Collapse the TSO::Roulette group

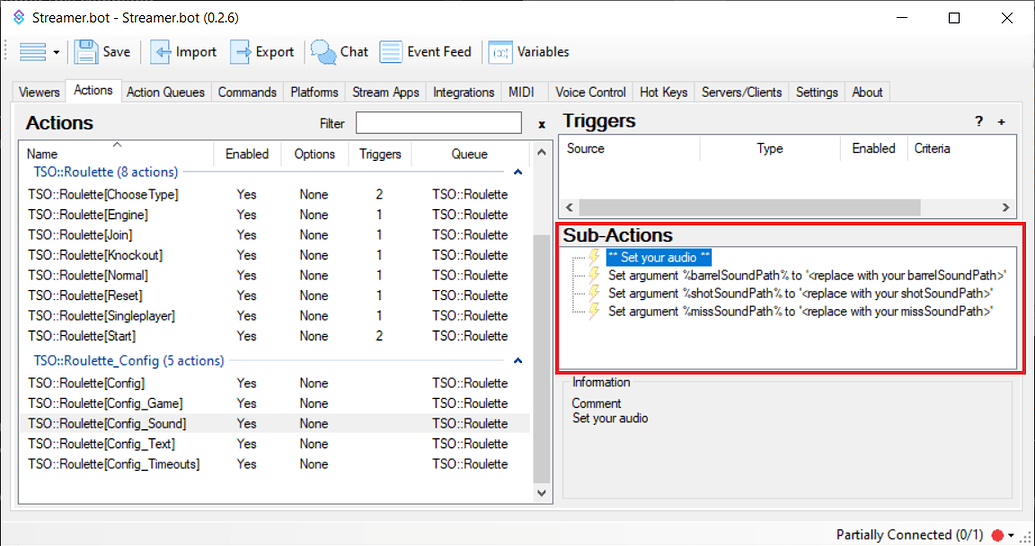point(518,172)
